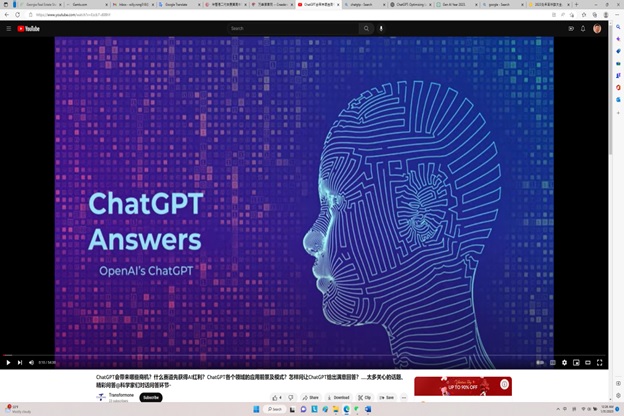Open a new browser tab

tap(576, 4)
